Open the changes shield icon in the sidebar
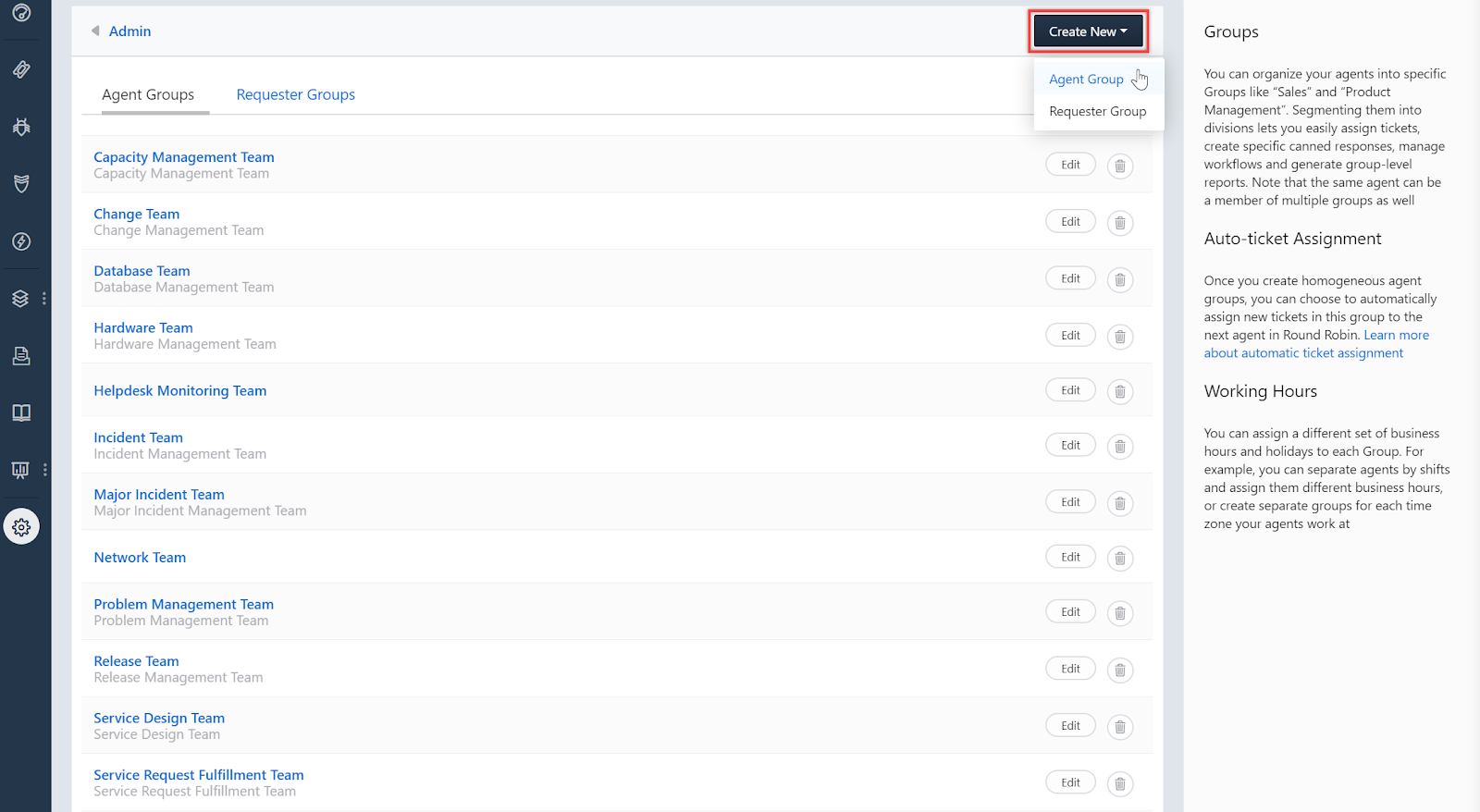Viewport: 1480px width, 812px height. point(21,183)
